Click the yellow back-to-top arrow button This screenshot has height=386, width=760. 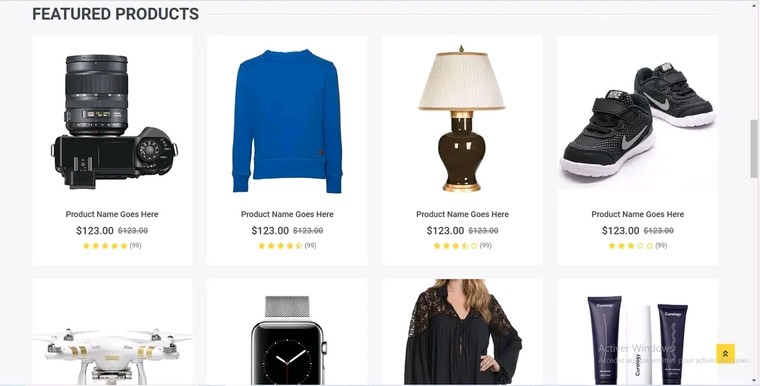coord(725,354)
